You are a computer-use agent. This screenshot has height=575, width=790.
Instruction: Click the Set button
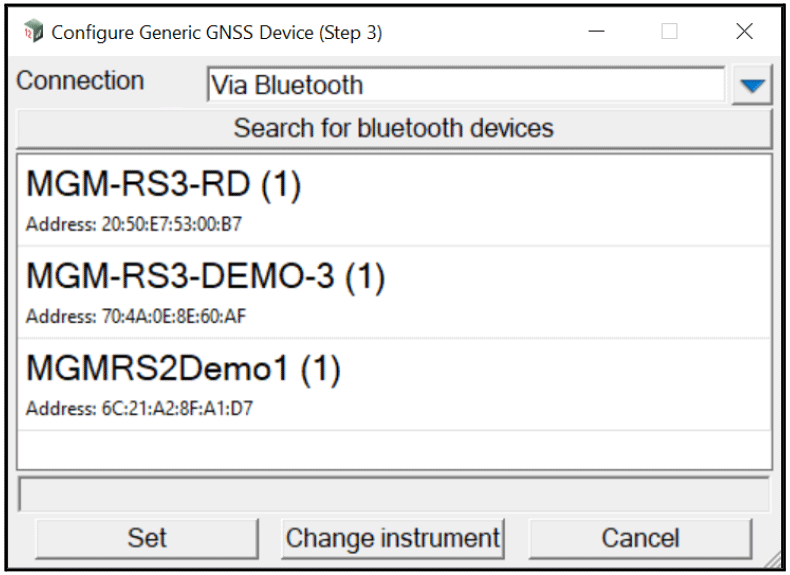[147, 538]
